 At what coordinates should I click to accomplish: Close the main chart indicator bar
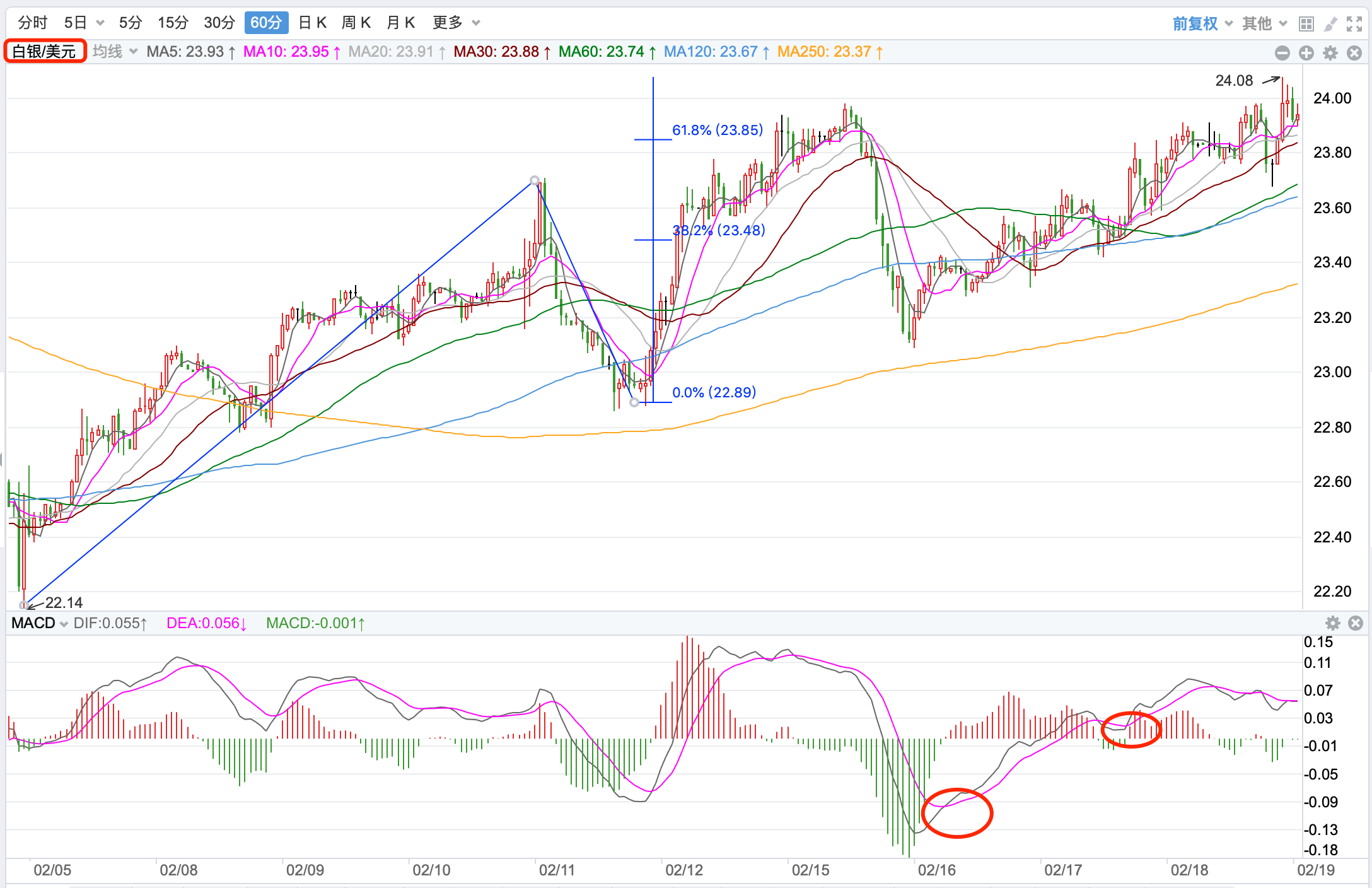coord(1354,53)
